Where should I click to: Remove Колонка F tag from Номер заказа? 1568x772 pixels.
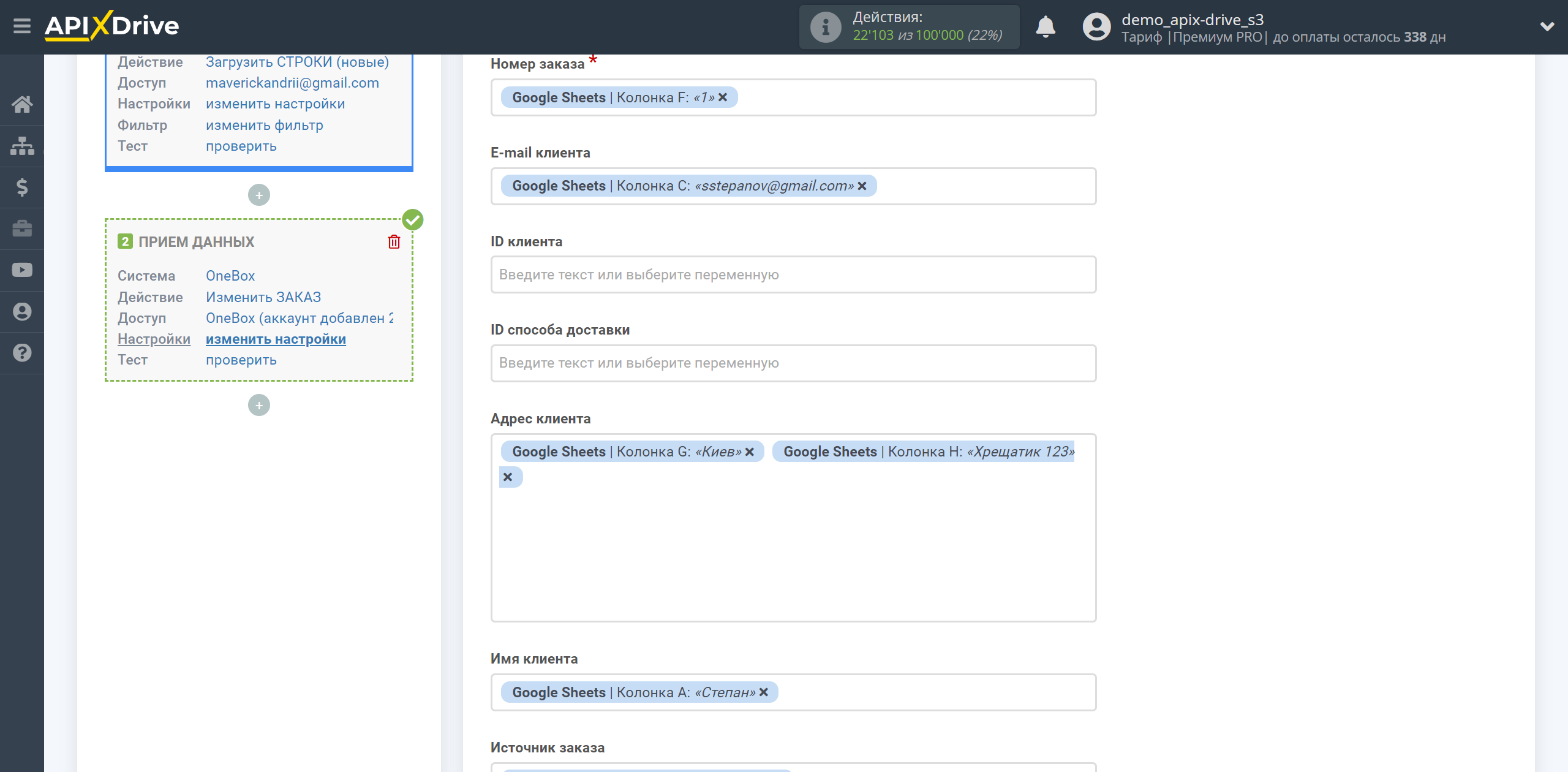click(x=723, y=97)
